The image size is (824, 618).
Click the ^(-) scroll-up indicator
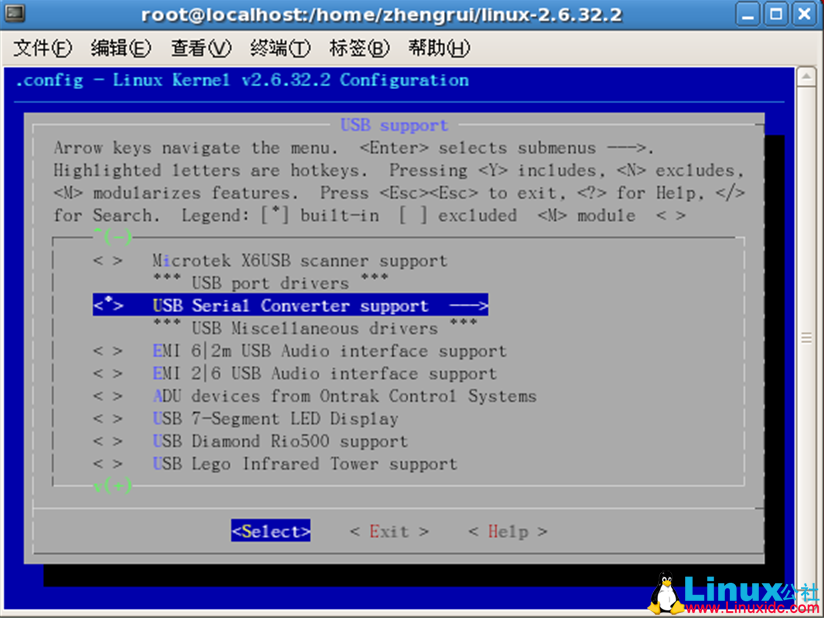tap(112, 237)
